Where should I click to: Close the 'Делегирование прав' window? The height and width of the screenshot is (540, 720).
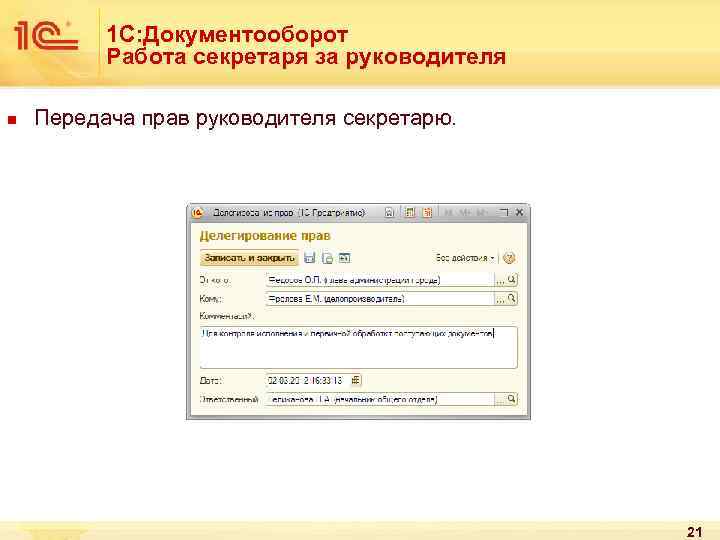[520, 212]
